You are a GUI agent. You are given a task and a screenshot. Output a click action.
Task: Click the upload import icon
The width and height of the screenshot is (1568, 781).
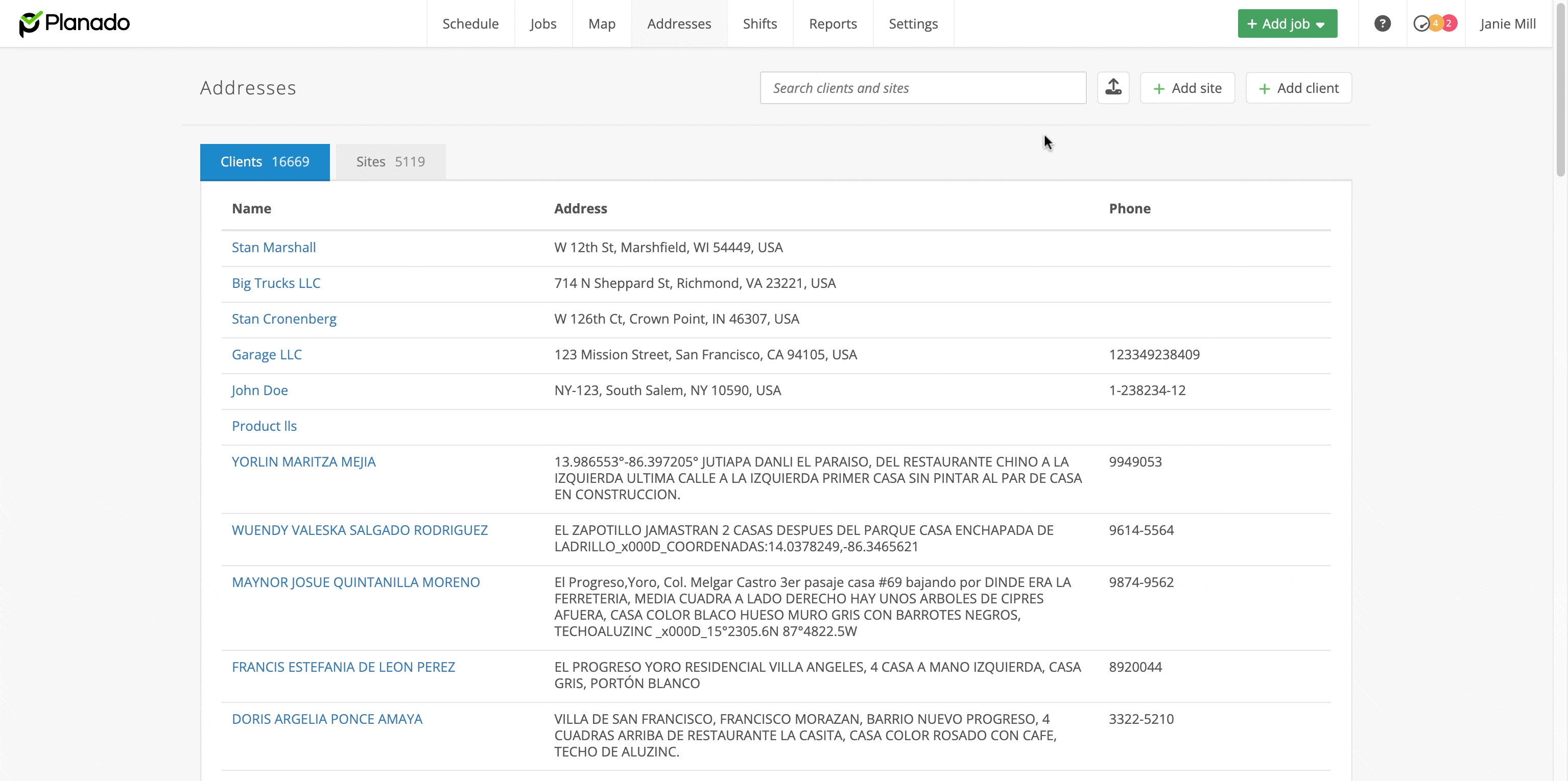point(1113,88)
